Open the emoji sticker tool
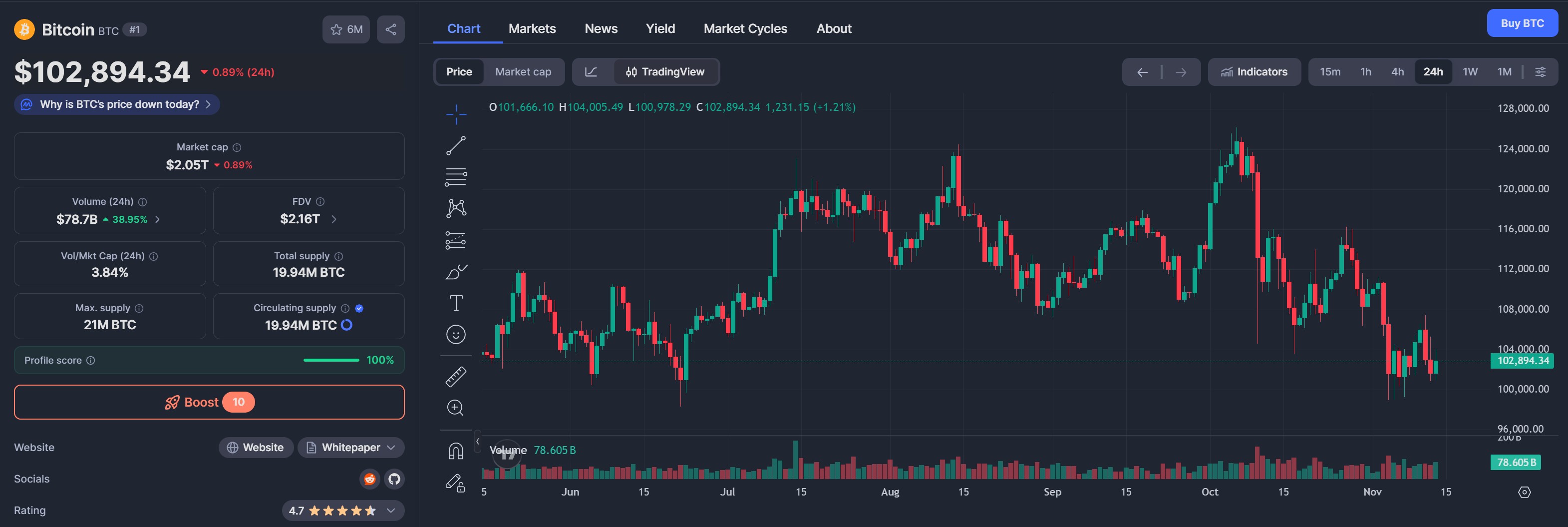Viewport: 1568px width, 527px height. click(x=456, y=335)
